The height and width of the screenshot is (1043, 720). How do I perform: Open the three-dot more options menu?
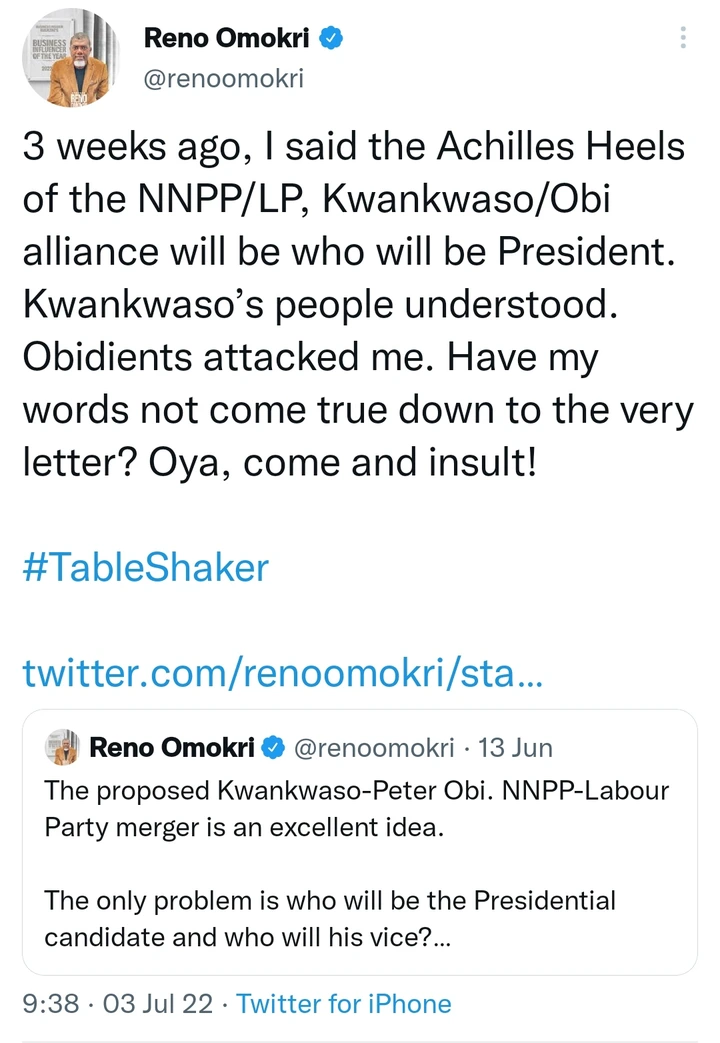[x=683, y=38]
